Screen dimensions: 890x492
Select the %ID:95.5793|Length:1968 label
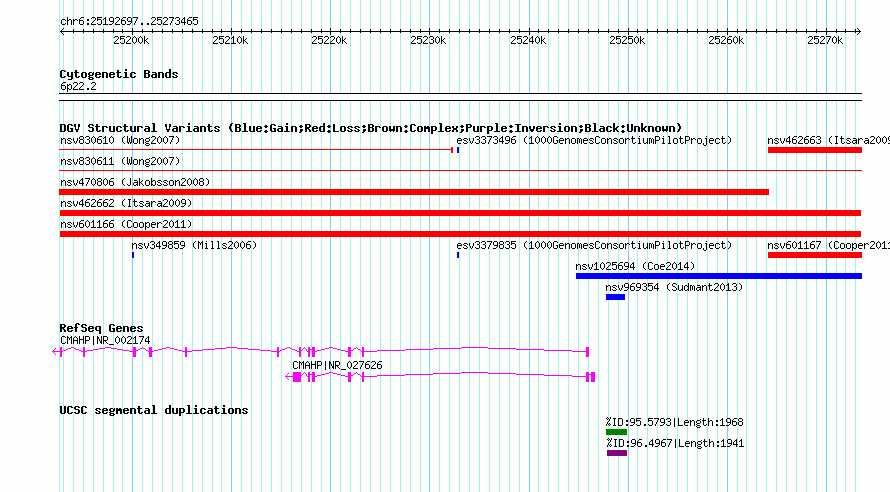coord(674,422)
